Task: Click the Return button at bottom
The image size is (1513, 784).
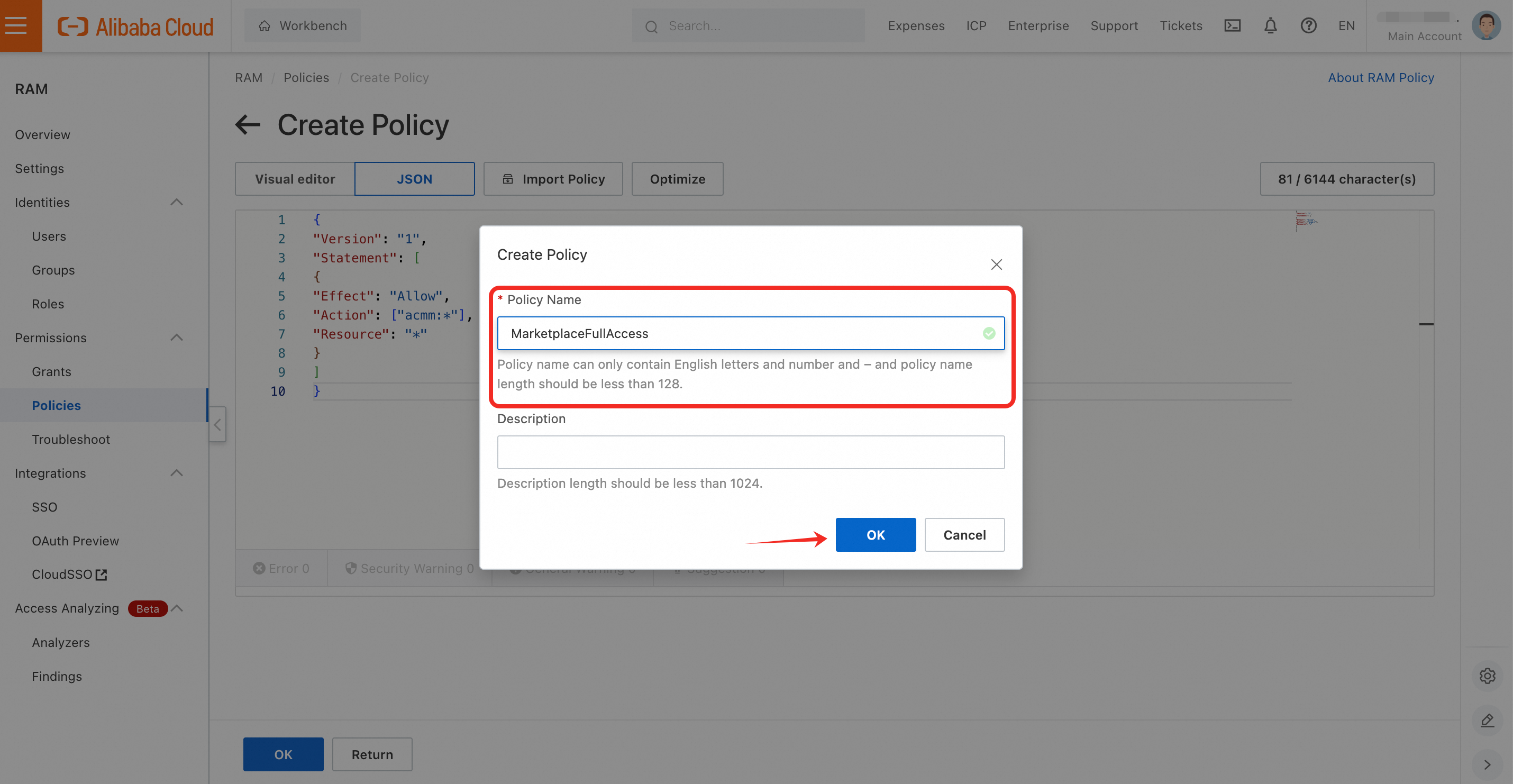Action: pos(372,754)
